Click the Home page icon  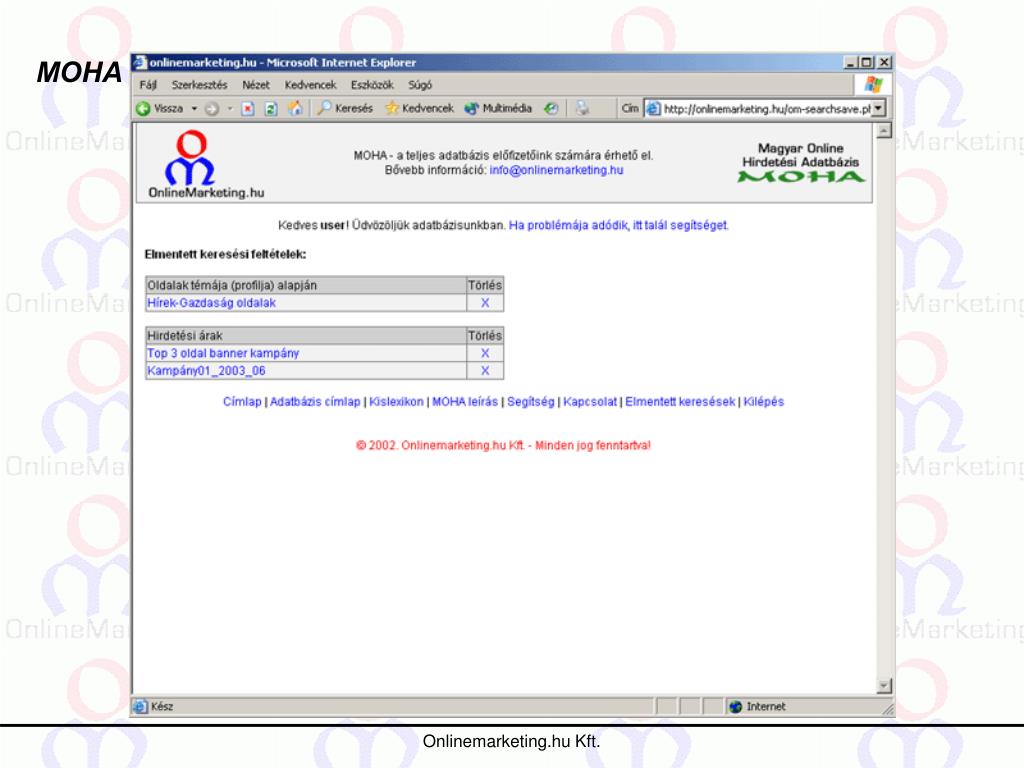point(295,108)
